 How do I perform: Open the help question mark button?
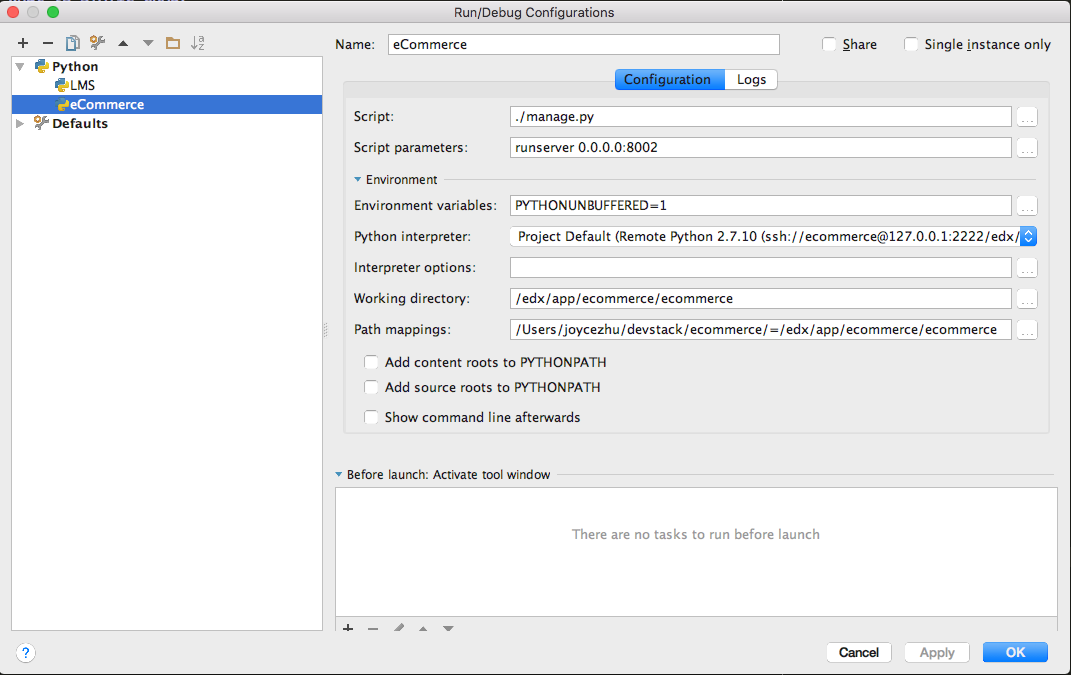tap(26, 653)
